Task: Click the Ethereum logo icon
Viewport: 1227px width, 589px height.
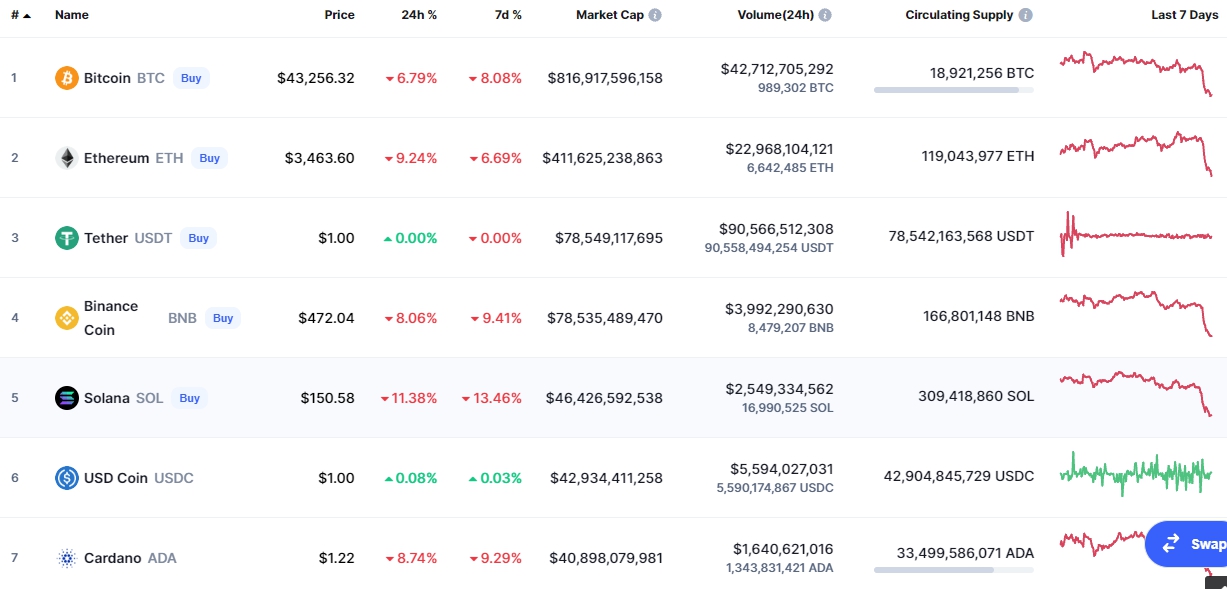Action: pyautogui.click(x=67, y=158)
